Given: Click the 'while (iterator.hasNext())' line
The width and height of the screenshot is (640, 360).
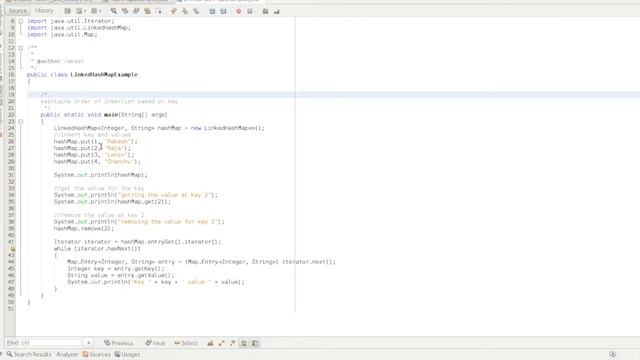Looking at the screenshot, I should coord(97,249).
